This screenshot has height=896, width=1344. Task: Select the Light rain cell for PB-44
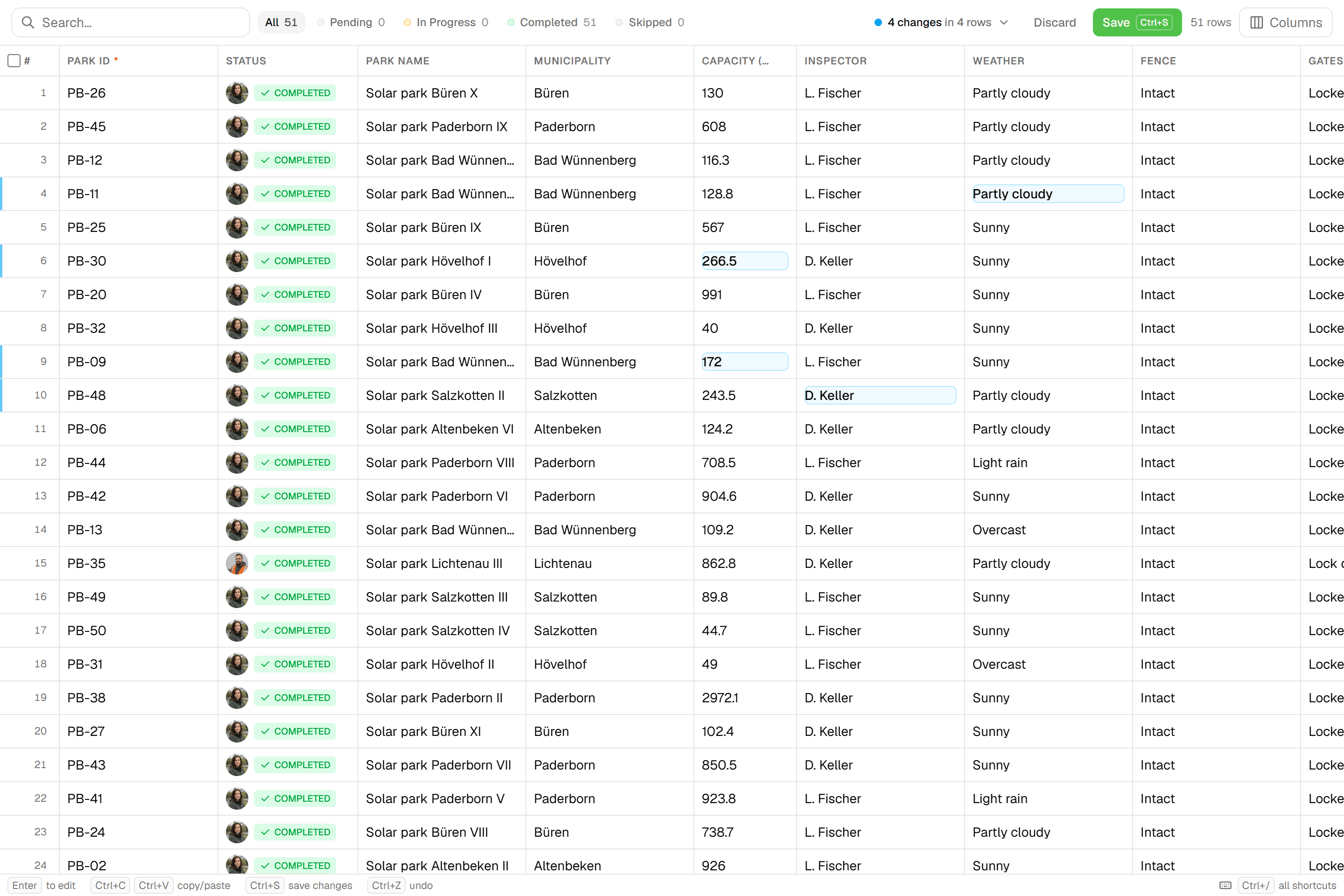click(1048, 463)
